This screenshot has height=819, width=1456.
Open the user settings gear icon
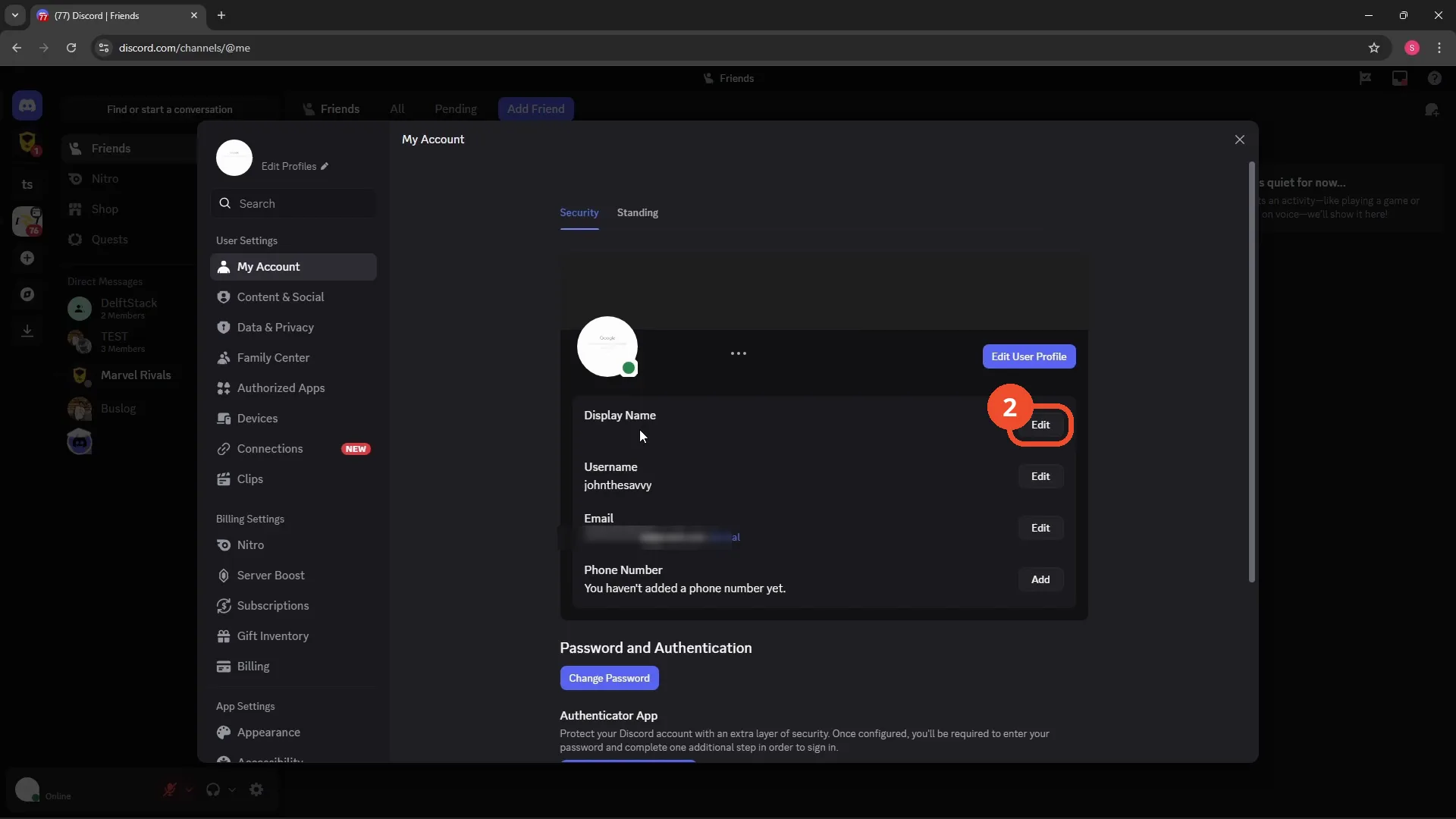coord(256,789)
